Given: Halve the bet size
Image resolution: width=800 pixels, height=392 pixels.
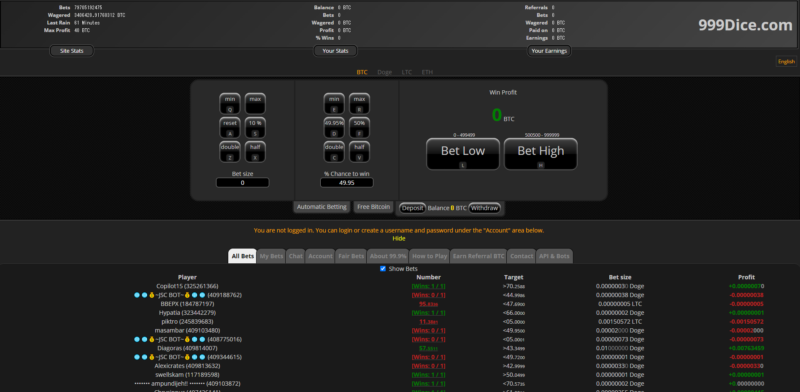Looking at the screenshot, I should tap(255, 152).
